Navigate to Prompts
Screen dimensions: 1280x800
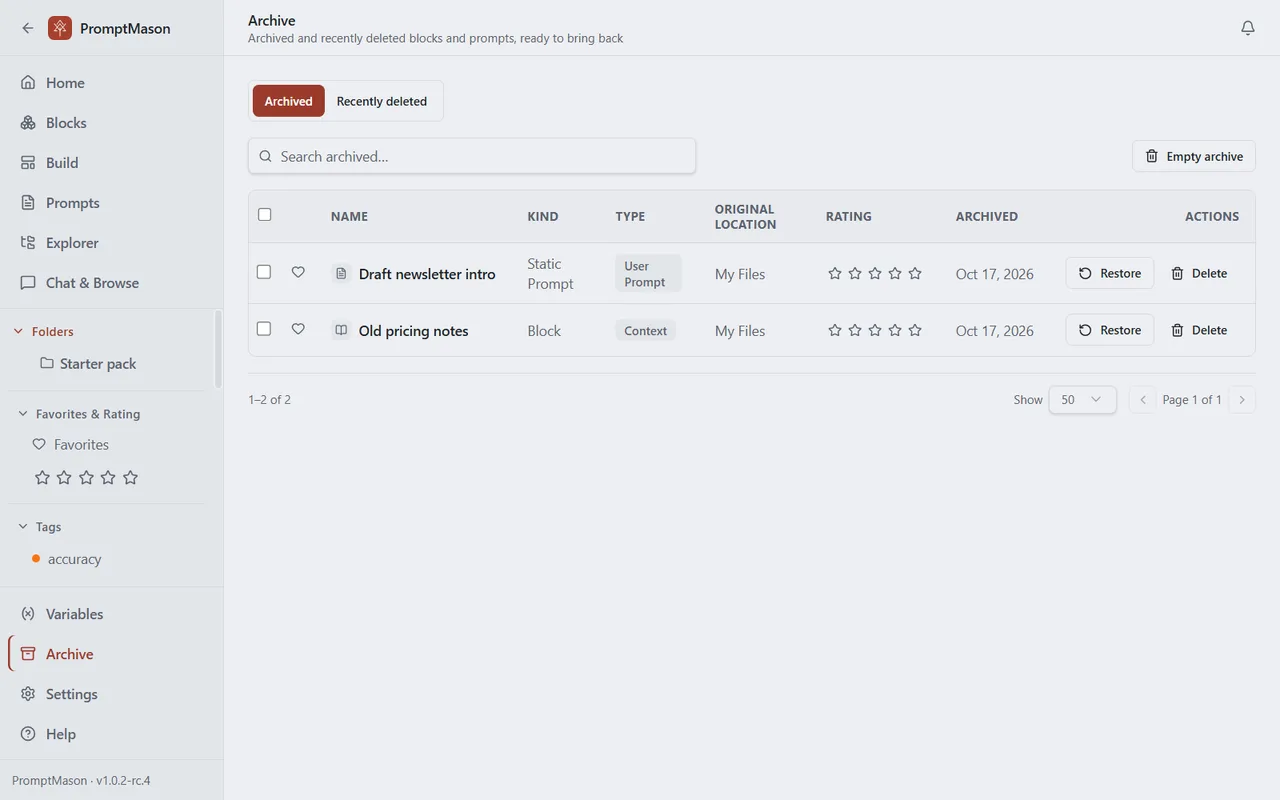pyautogui.click(x=111, y=203)
